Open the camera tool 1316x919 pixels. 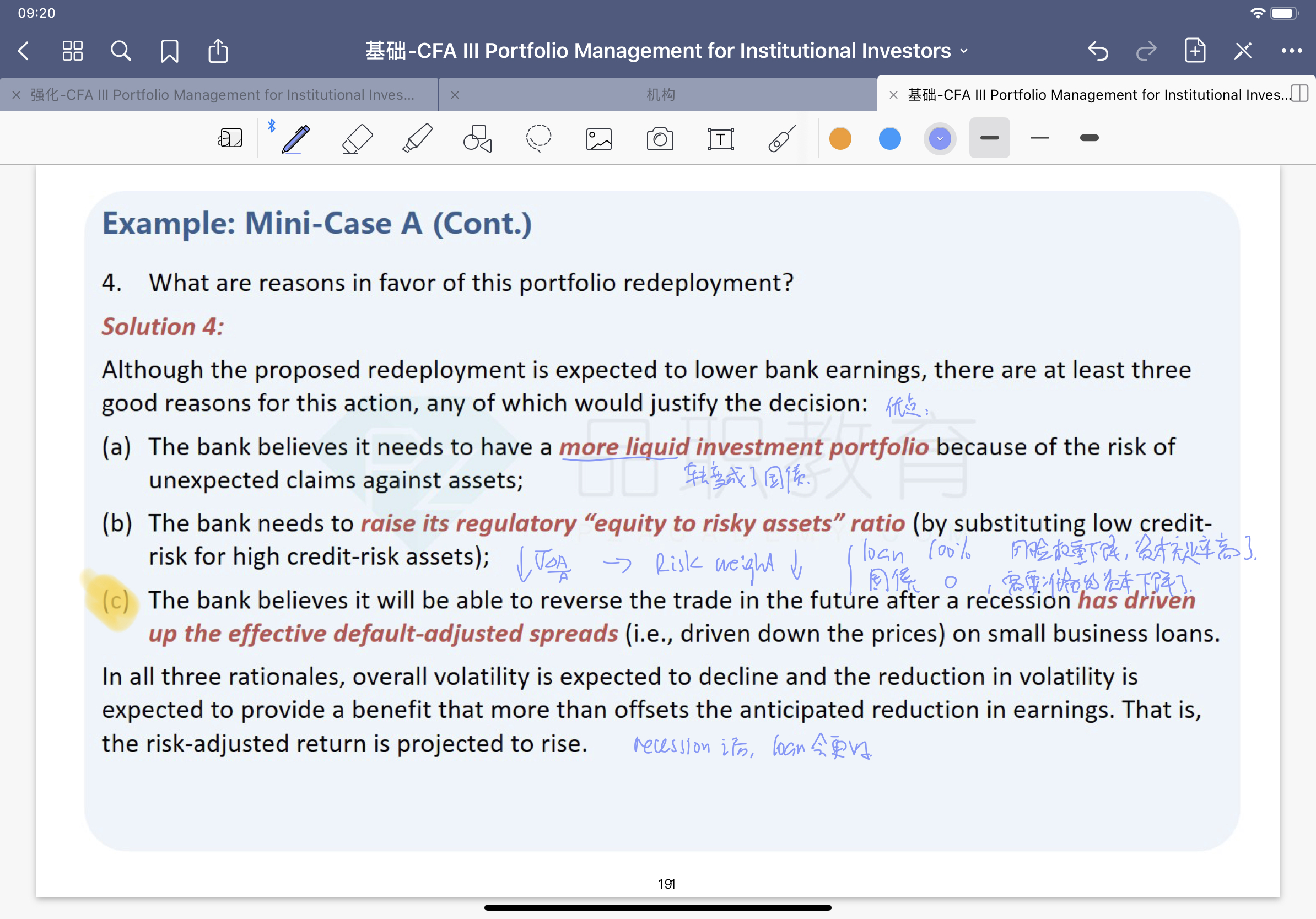click(660, 139)
